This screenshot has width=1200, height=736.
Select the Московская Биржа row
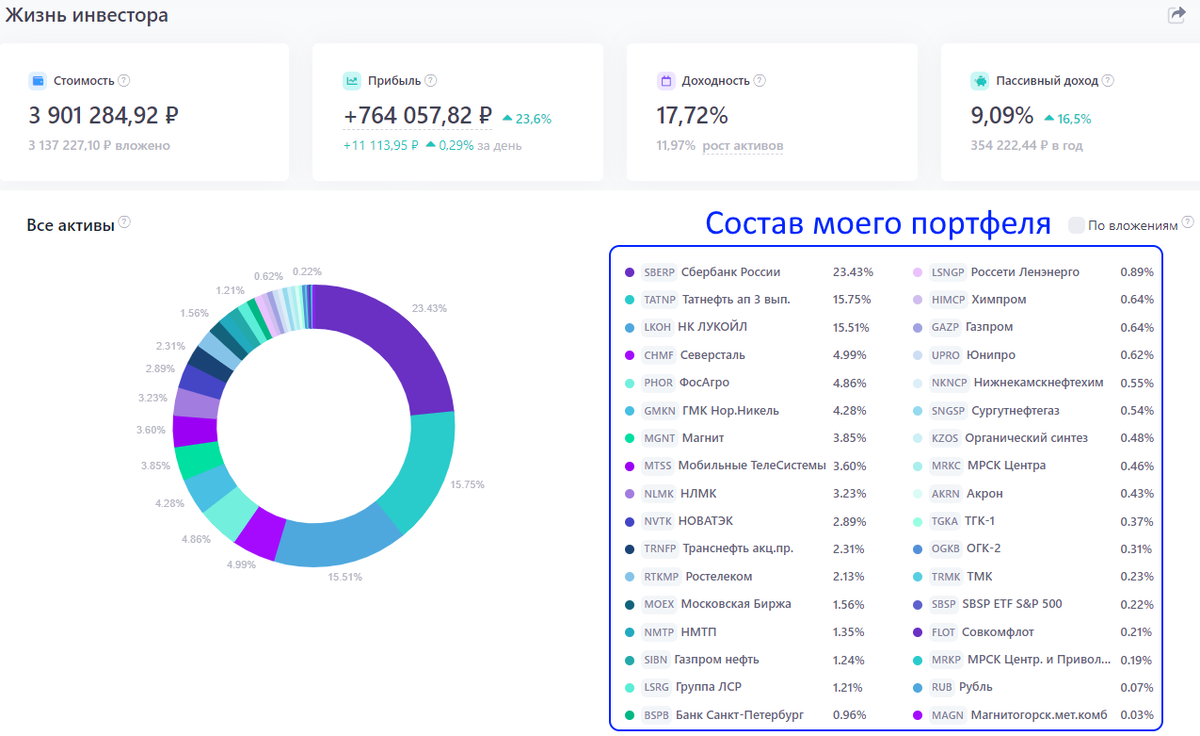(x=748, y=604)
